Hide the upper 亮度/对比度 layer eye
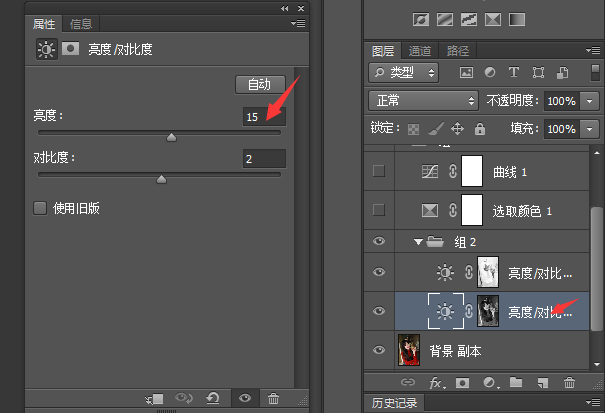The image size is (605, 413). coord(379,272)
